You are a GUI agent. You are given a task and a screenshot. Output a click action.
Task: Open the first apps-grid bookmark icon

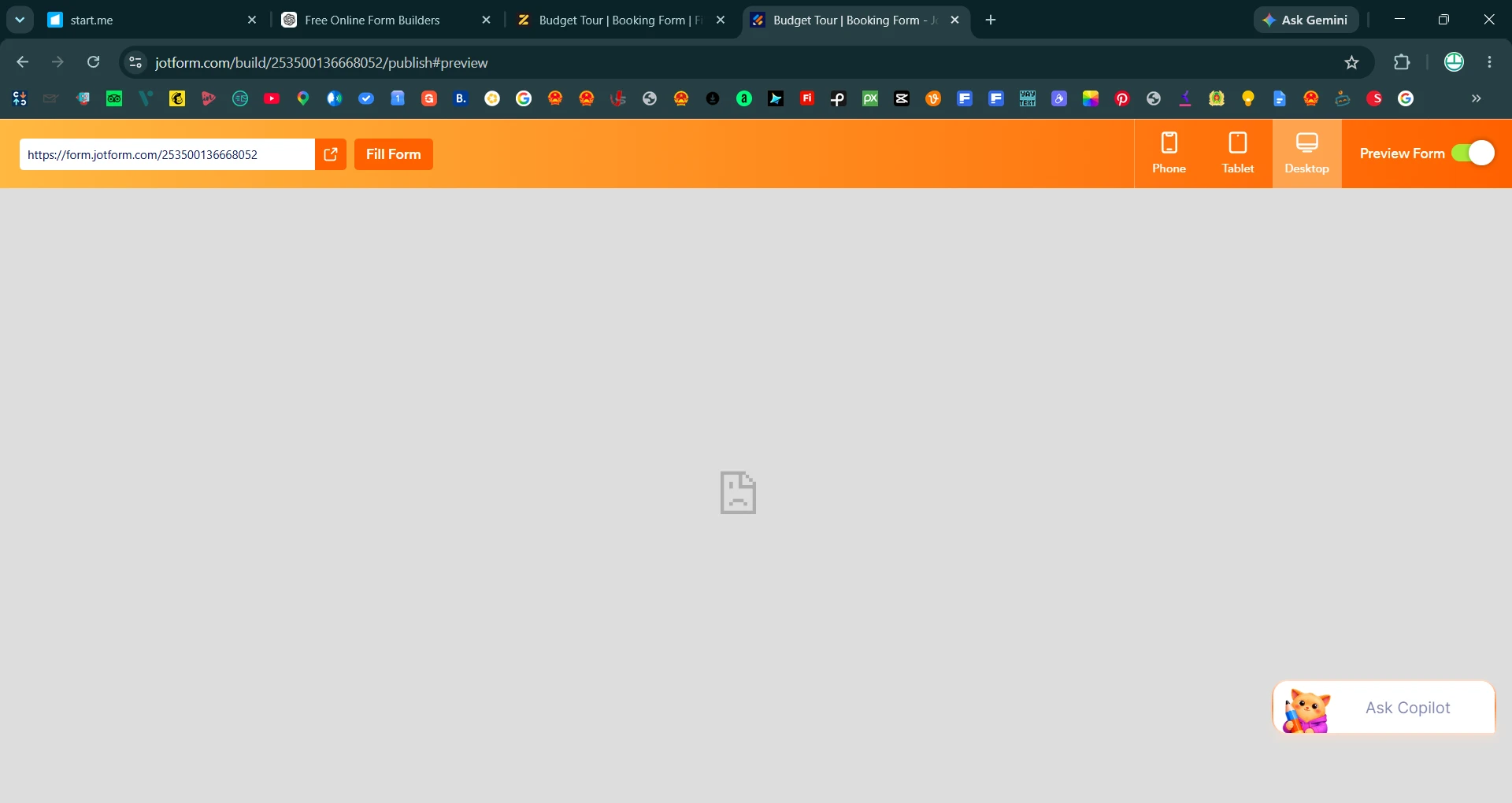coord(20,98)
